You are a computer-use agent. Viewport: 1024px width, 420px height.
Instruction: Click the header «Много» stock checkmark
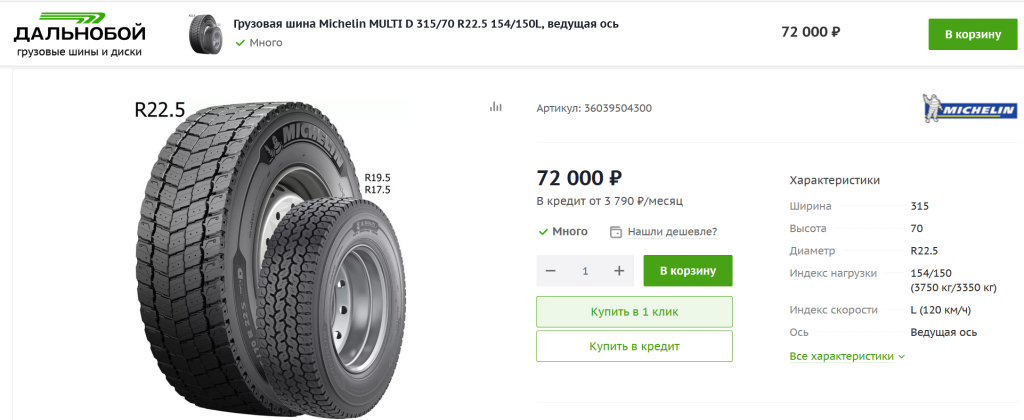(240, 43)
